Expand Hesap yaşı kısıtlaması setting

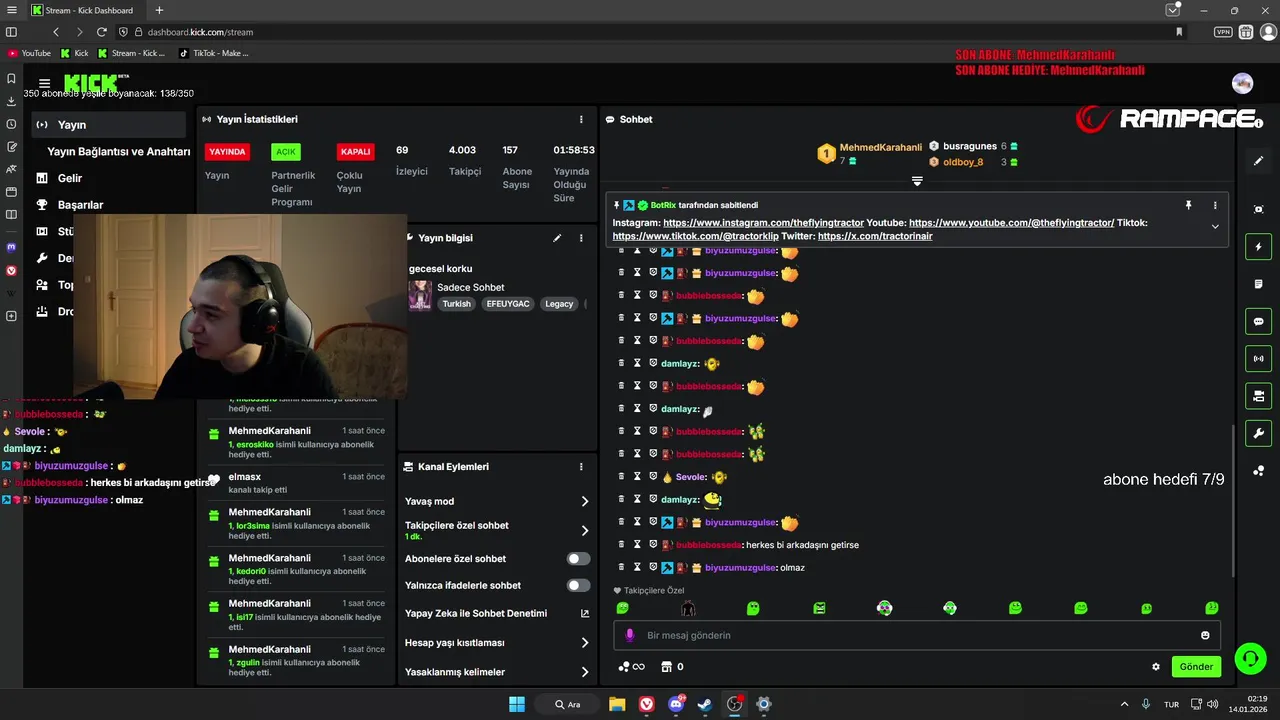[x=496, y=643]
